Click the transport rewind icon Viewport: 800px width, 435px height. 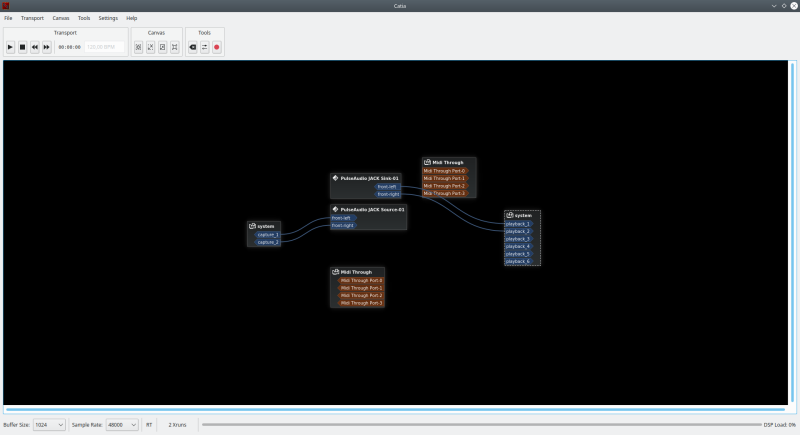(x=34, y=47)
